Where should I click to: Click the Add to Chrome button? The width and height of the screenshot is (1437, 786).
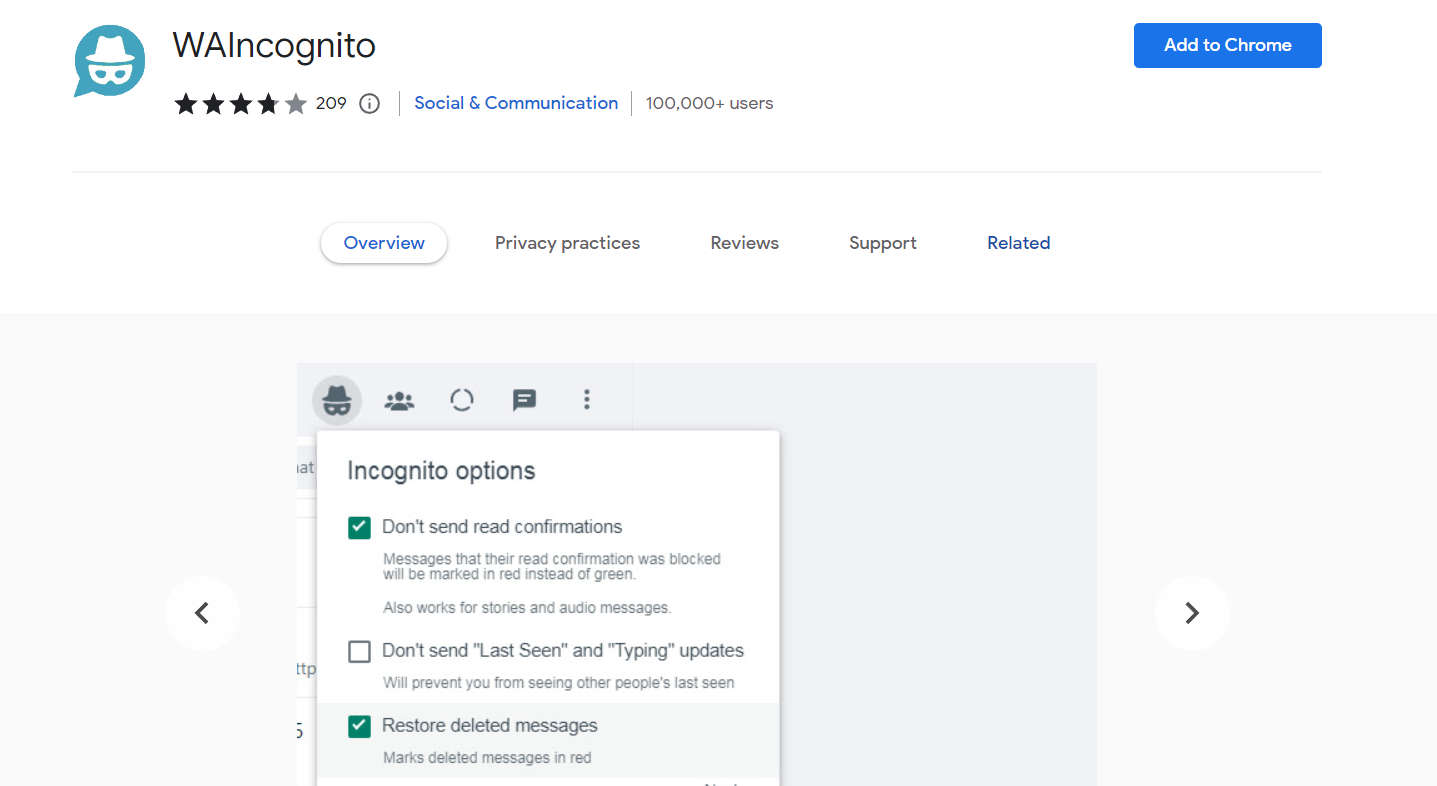[1227, 45]
